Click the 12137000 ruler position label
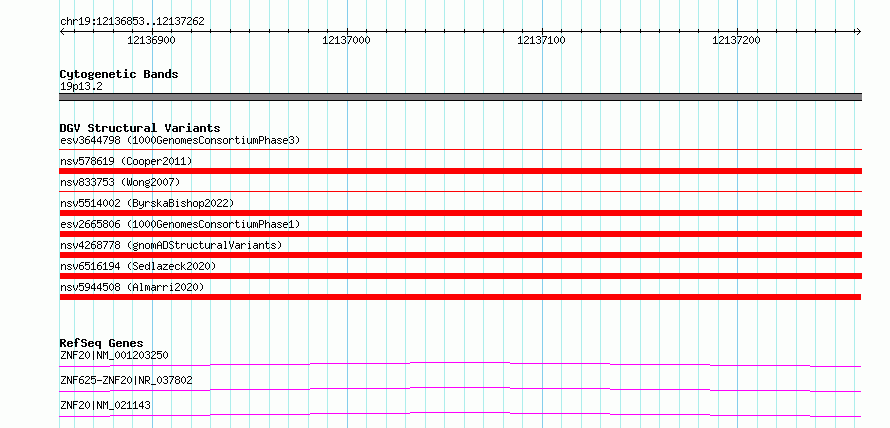Viewport: 890px width, 428px height. pos(346,40)
